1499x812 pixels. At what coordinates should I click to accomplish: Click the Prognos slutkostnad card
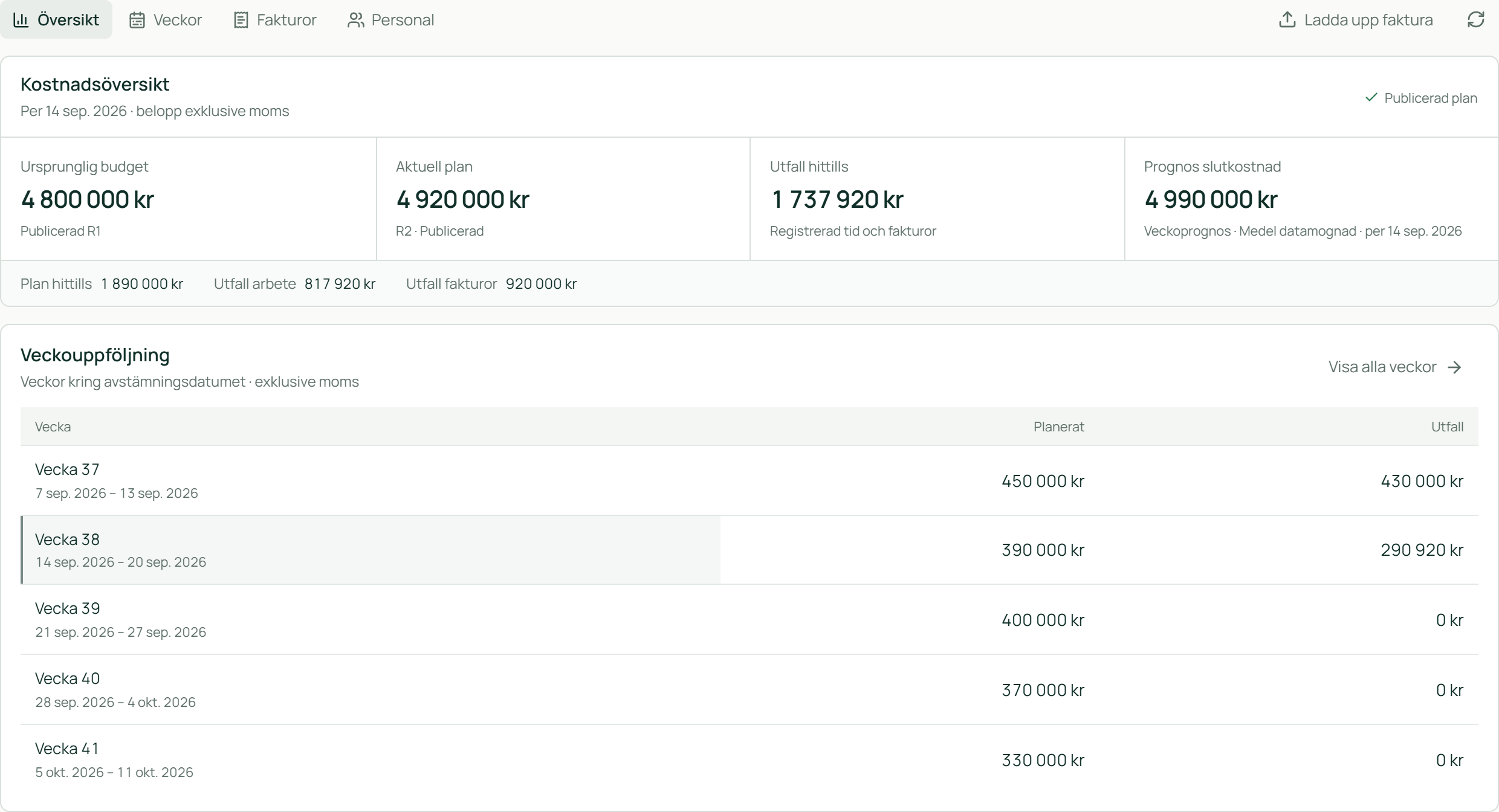pyautogui.click(x=1311, y=199)
